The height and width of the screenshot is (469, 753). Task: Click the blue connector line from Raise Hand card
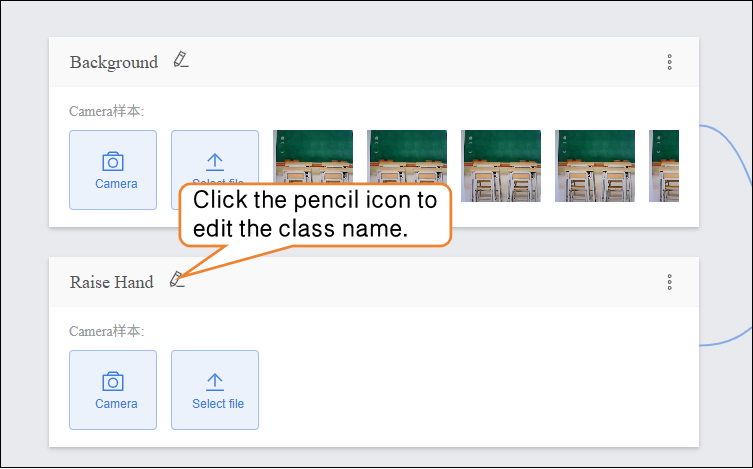click(730, 340)
